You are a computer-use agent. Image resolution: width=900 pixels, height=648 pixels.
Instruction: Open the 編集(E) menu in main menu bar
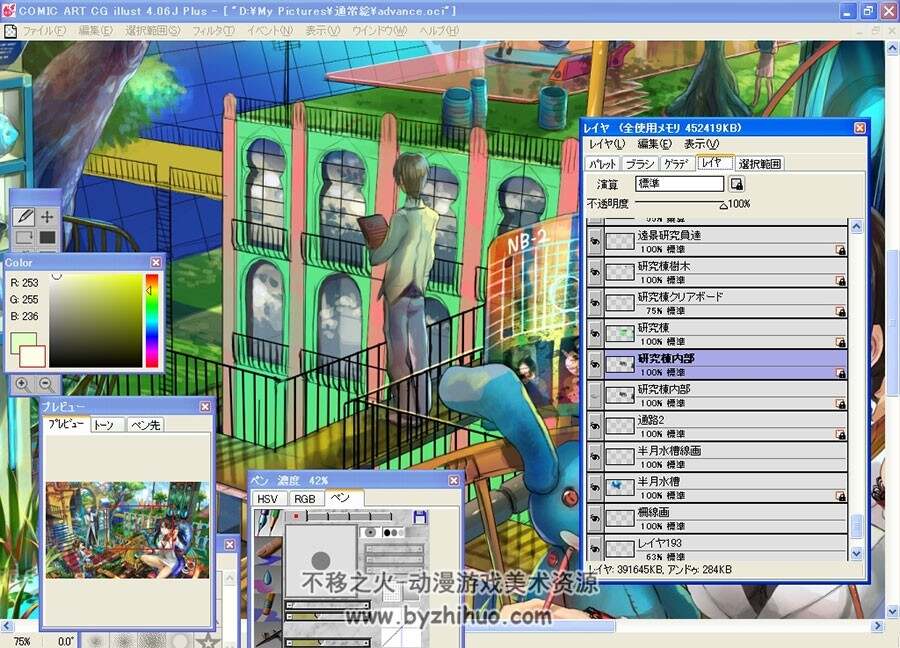click(x=95, y=30)
